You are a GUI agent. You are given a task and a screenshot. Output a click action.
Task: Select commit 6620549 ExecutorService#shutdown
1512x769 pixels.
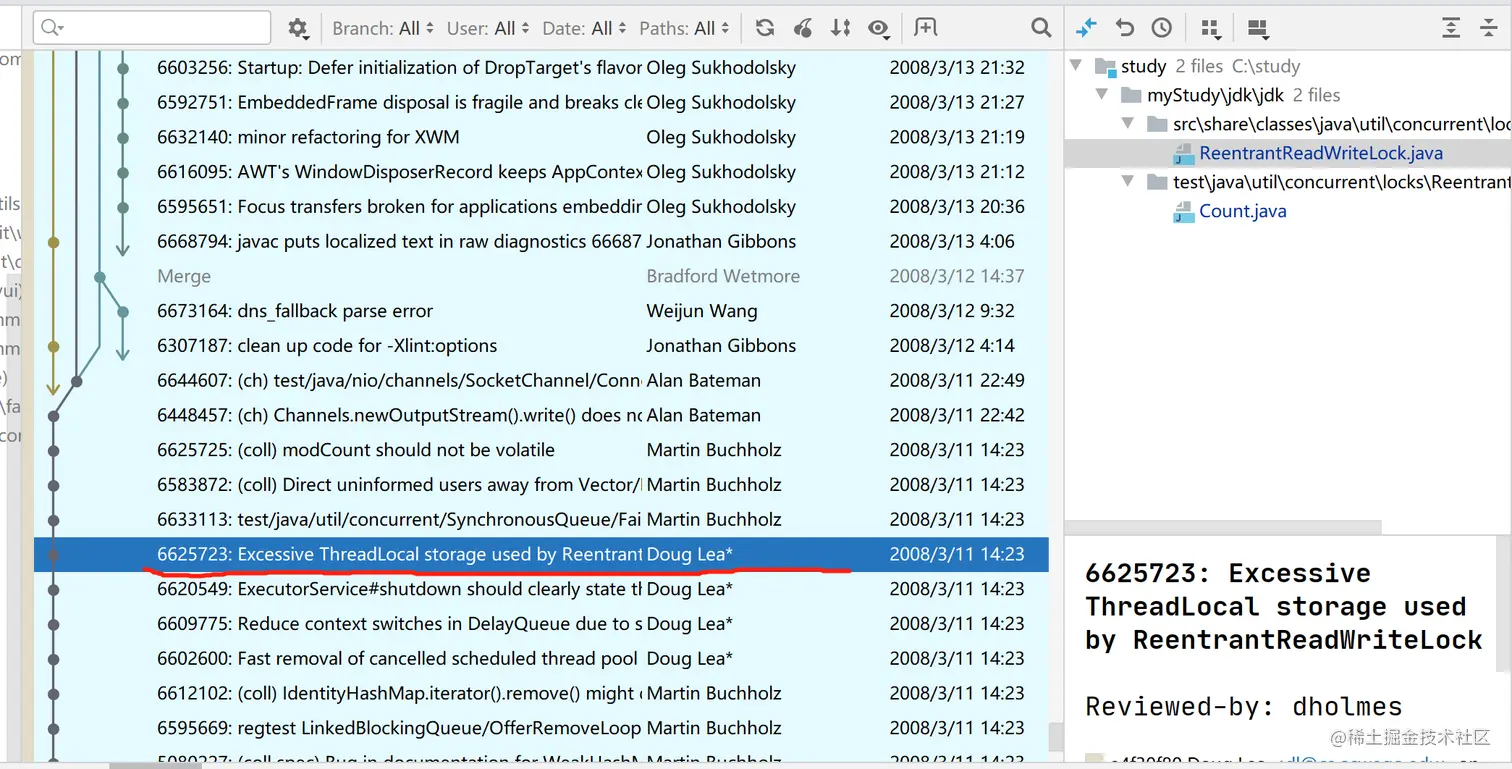(541, 589)
